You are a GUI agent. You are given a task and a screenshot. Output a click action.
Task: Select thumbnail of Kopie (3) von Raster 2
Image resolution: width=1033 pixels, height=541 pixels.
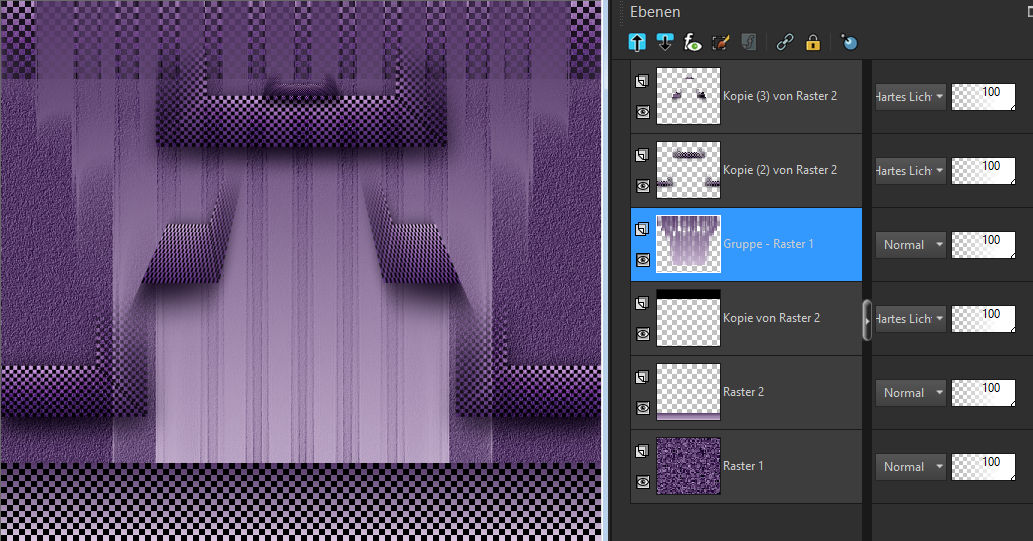pos(688,96)
